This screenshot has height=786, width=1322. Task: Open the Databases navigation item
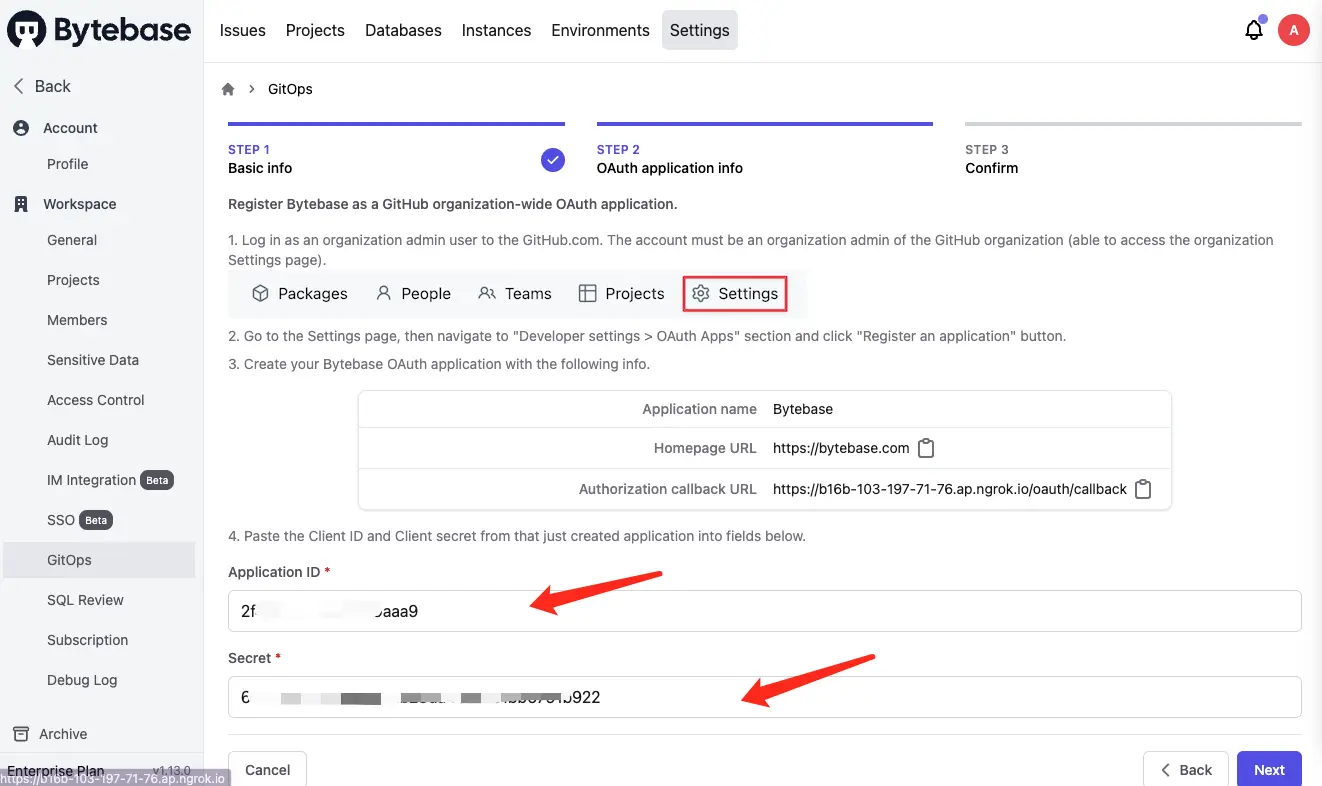[x=402, y=30]
